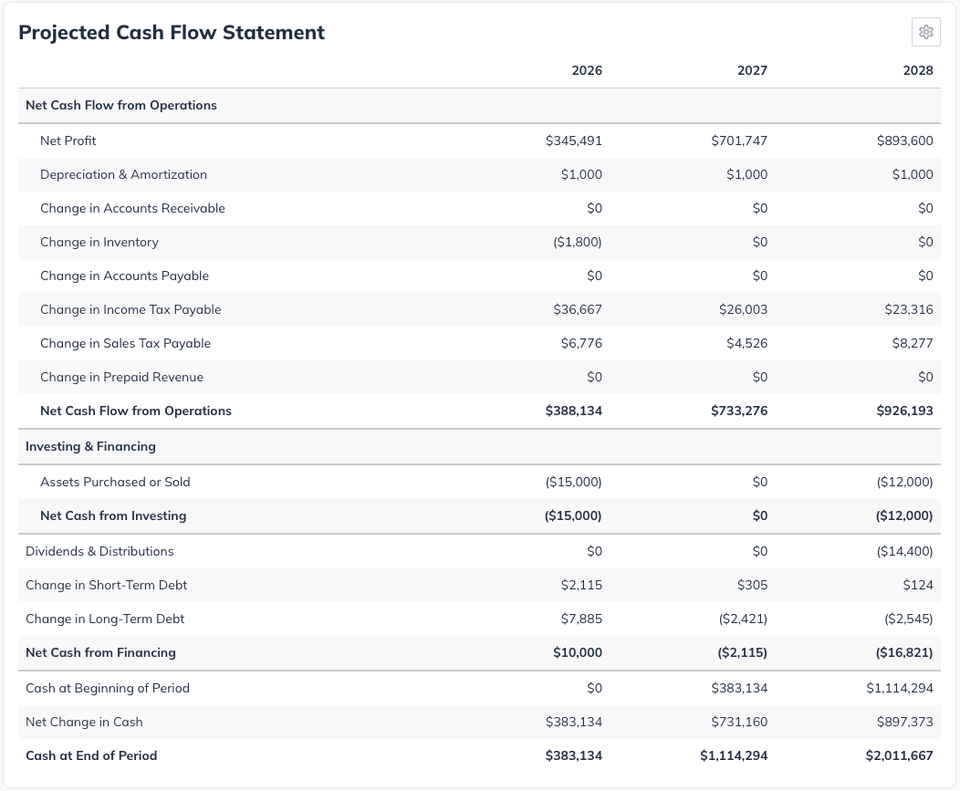Viewport: 960px width, 791px height.
Task: Select the $897,373 net change in cash
Action: [905, 722]
